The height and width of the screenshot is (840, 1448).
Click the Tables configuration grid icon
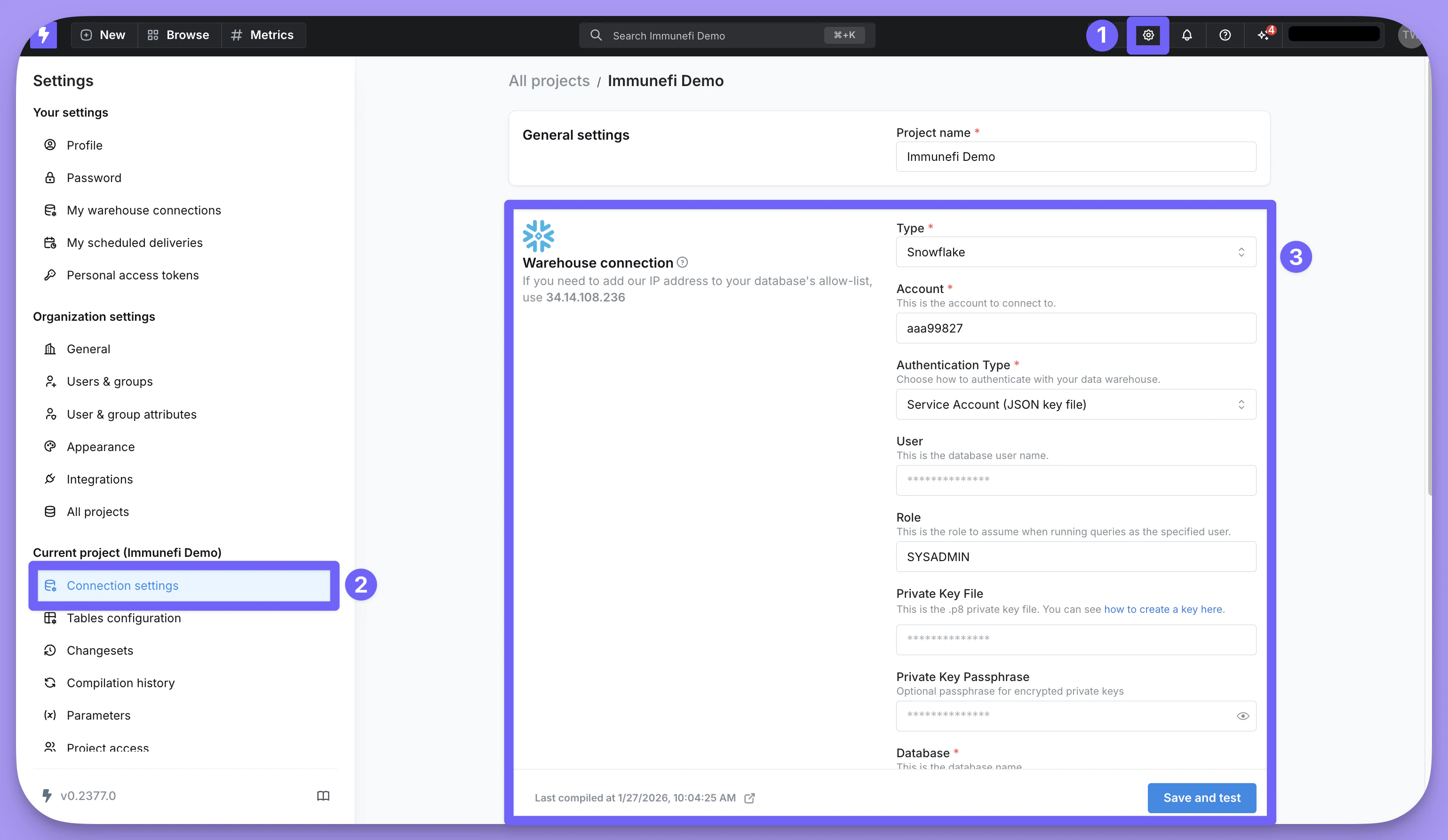pyautogui.click(x=50, y=618)
